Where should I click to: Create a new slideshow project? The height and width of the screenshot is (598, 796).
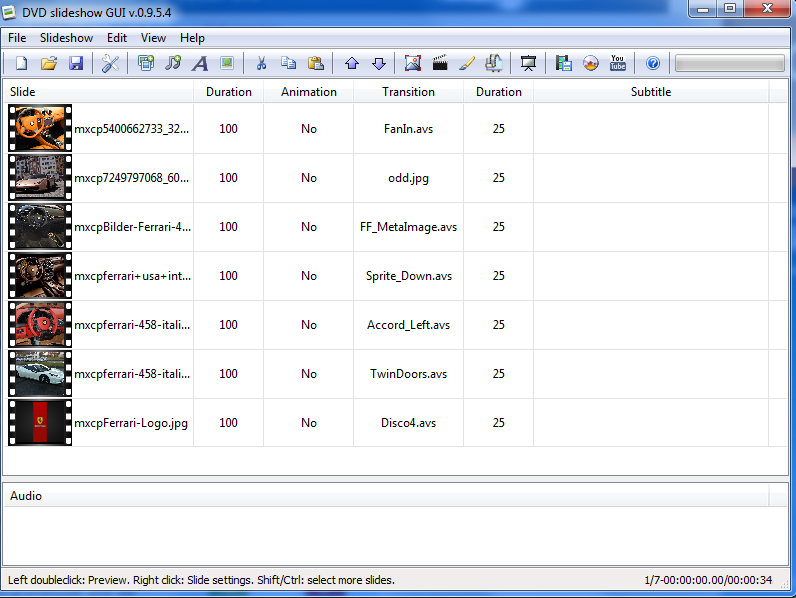[21, 63]
